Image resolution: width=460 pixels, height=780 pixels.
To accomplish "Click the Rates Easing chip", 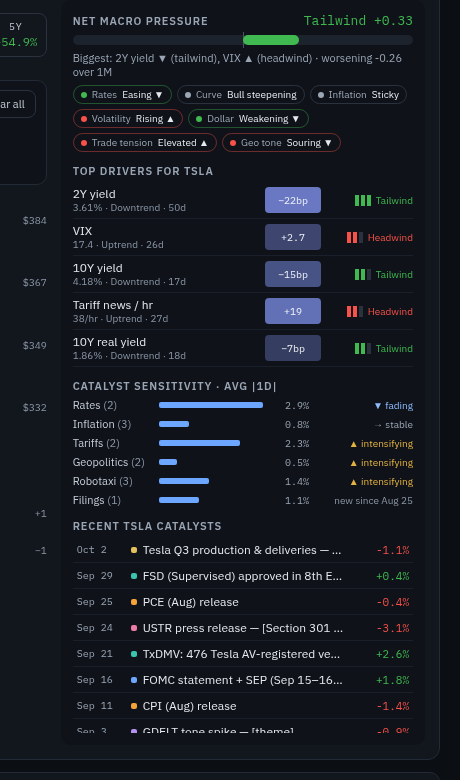I will pos(122,95).
